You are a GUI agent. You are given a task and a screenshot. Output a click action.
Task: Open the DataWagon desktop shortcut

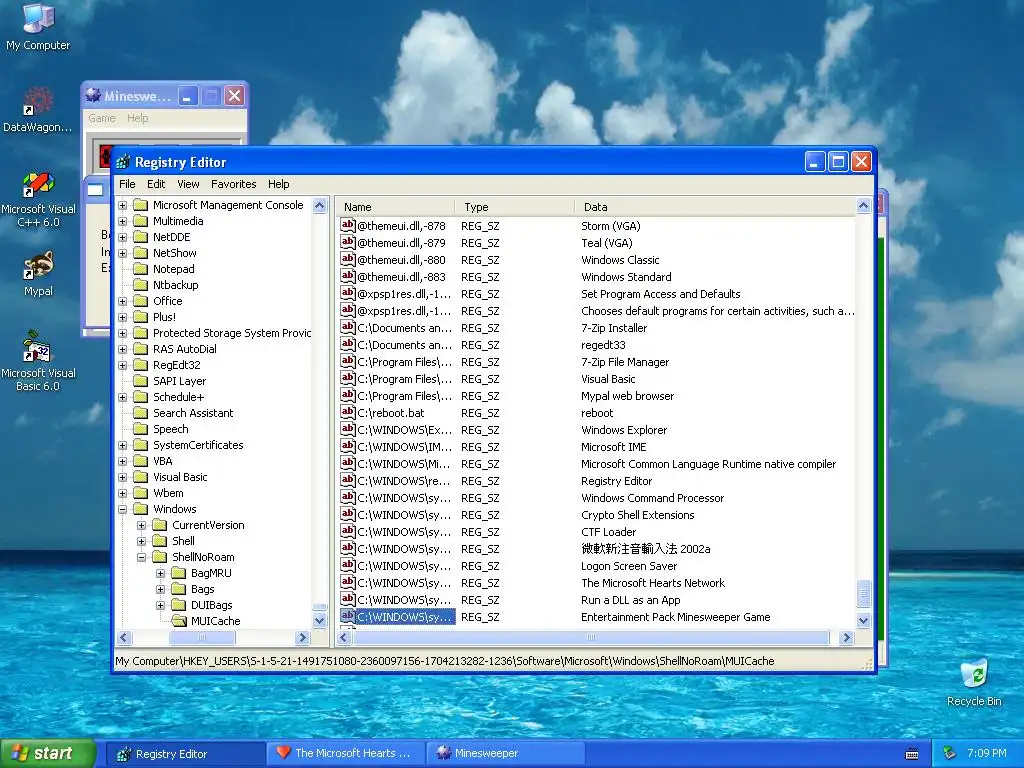pyautogui.click(x=37, y=110)
